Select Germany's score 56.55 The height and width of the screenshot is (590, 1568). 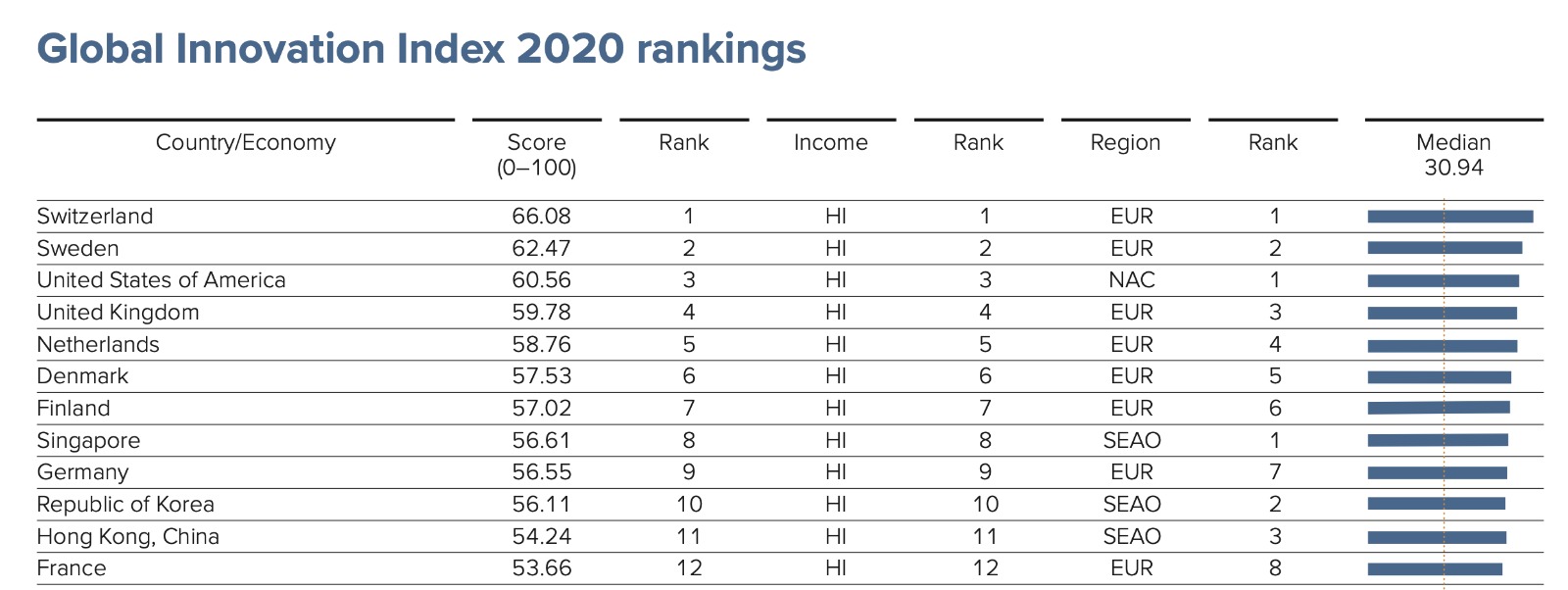541,472
